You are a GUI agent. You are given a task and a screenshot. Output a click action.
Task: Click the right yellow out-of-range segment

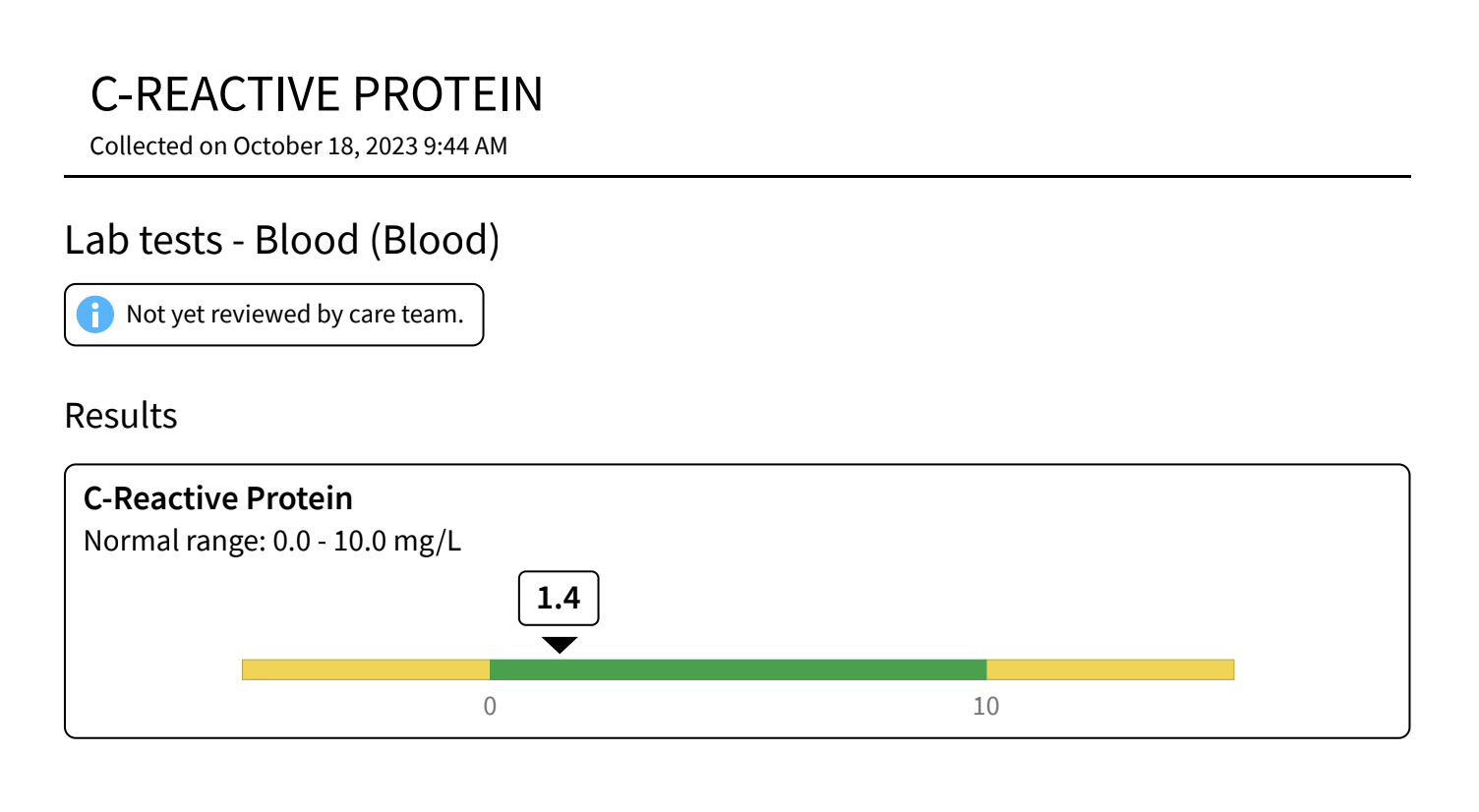pyautogui.click(x=1110, y=669)
